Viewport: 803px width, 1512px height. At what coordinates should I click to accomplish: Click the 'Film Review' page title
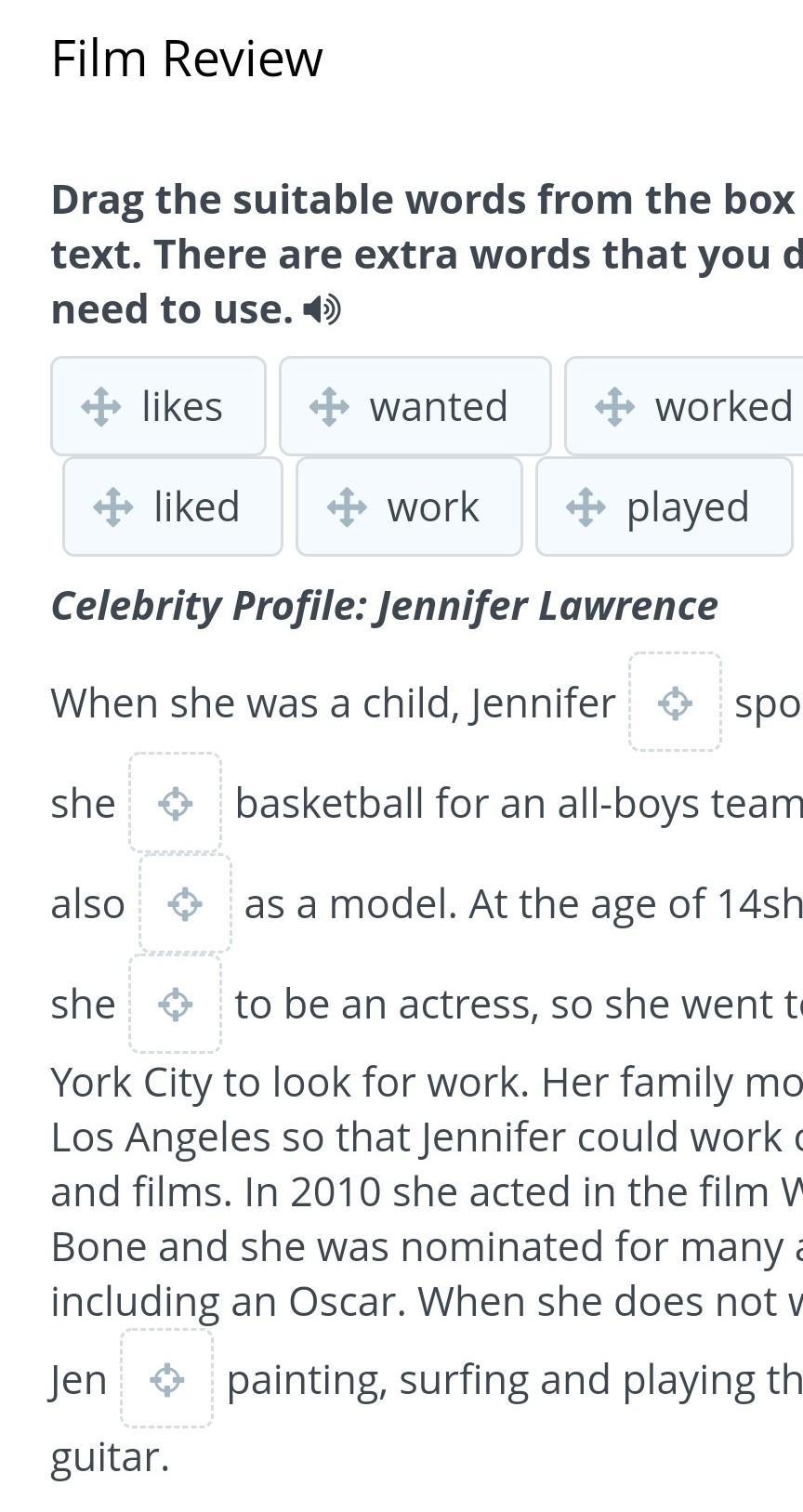coord(187,59)
